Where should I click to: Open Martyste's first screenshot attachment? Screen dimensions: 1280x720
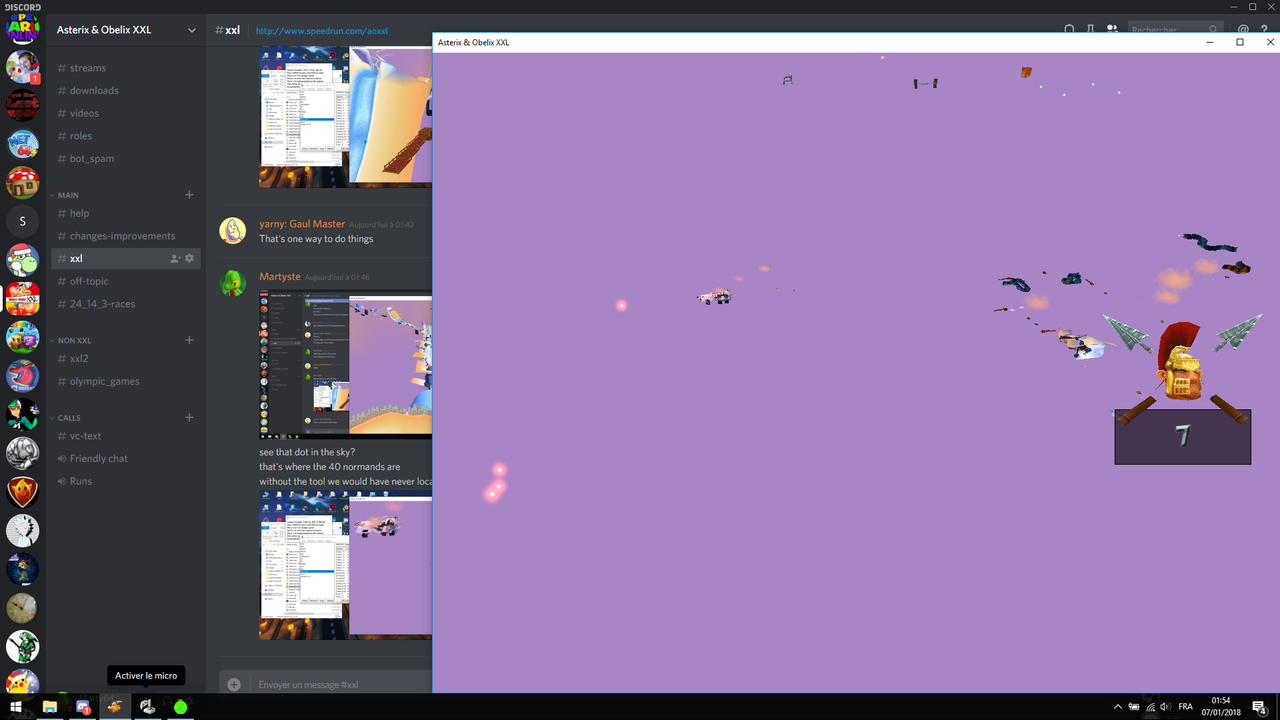point(346,365)
